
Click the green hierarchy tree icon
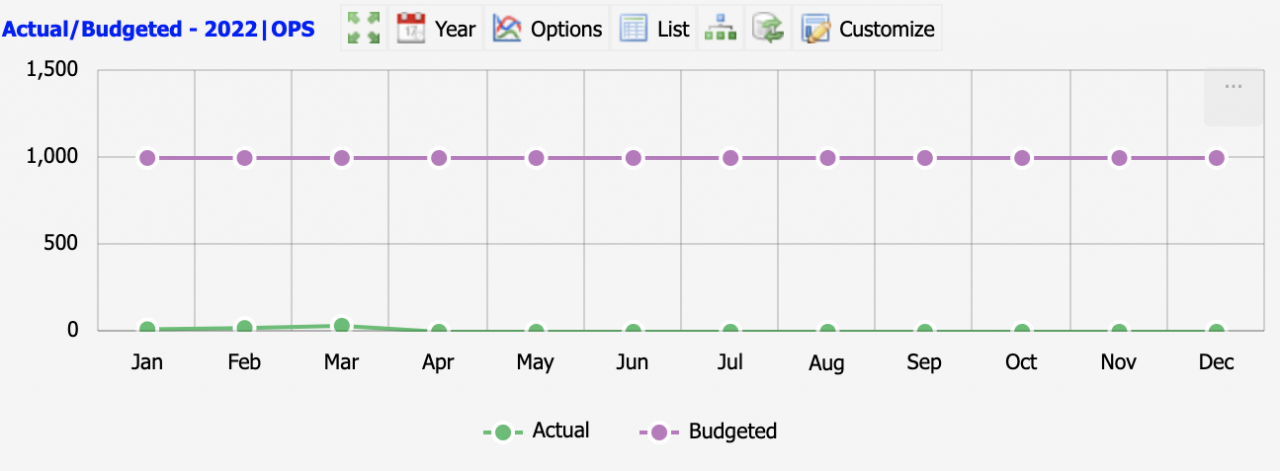tap(720, 28)
